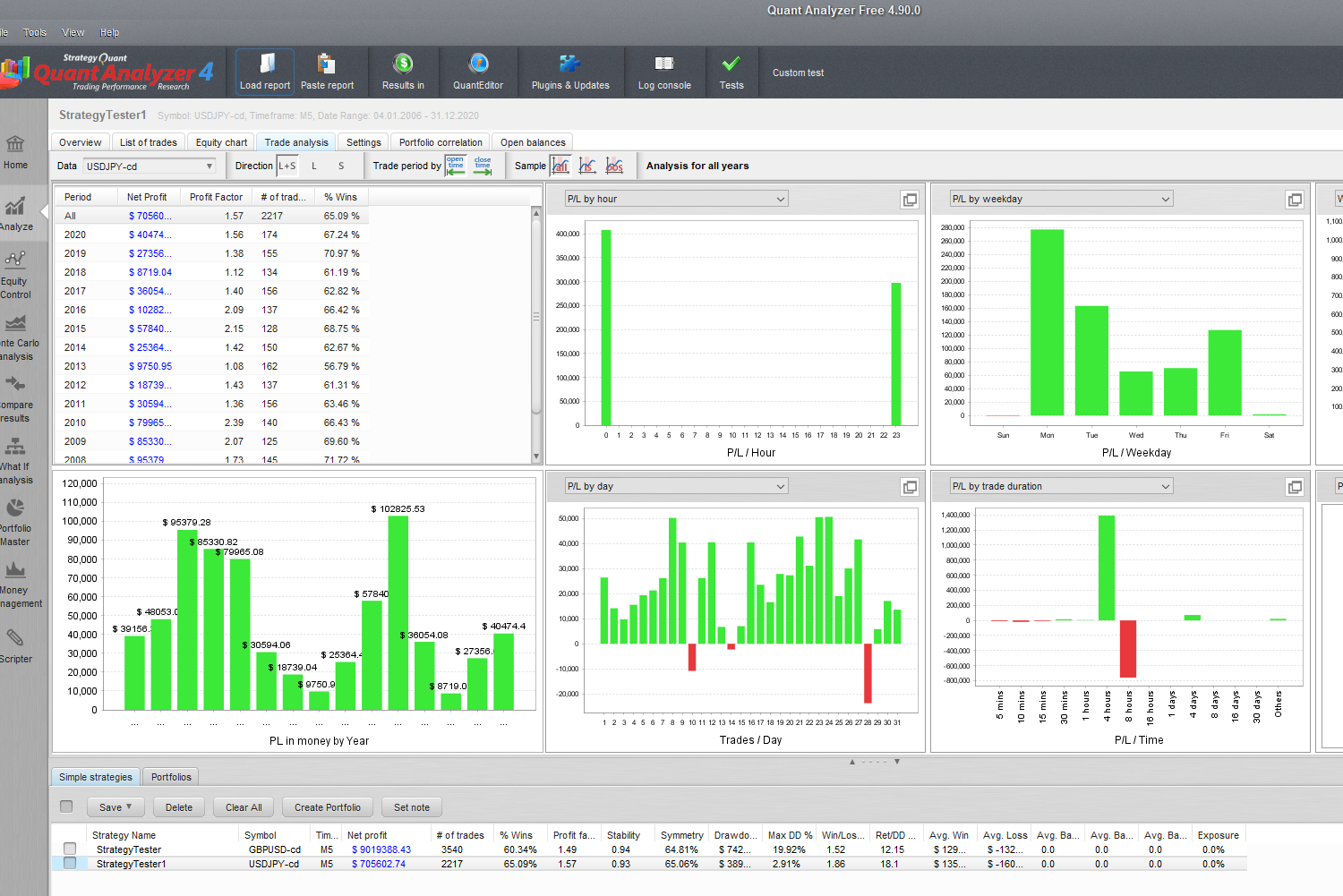Open the P/L by weekday chart dropdown
Screen dimensions: 1343x896
[1061, 199]
